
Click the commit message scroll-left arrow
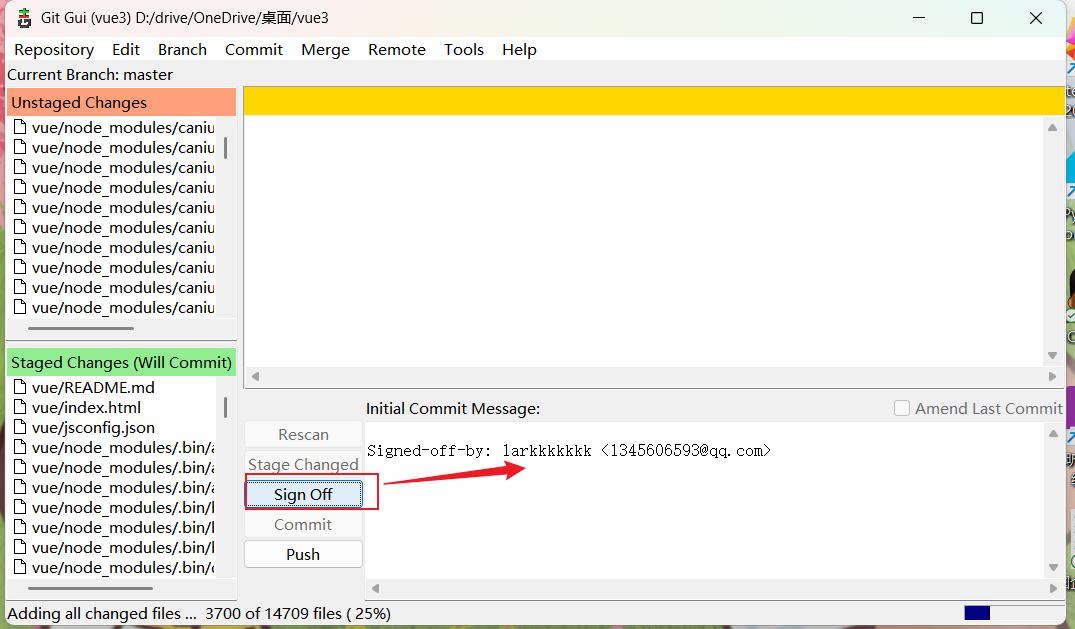point(375,588)
